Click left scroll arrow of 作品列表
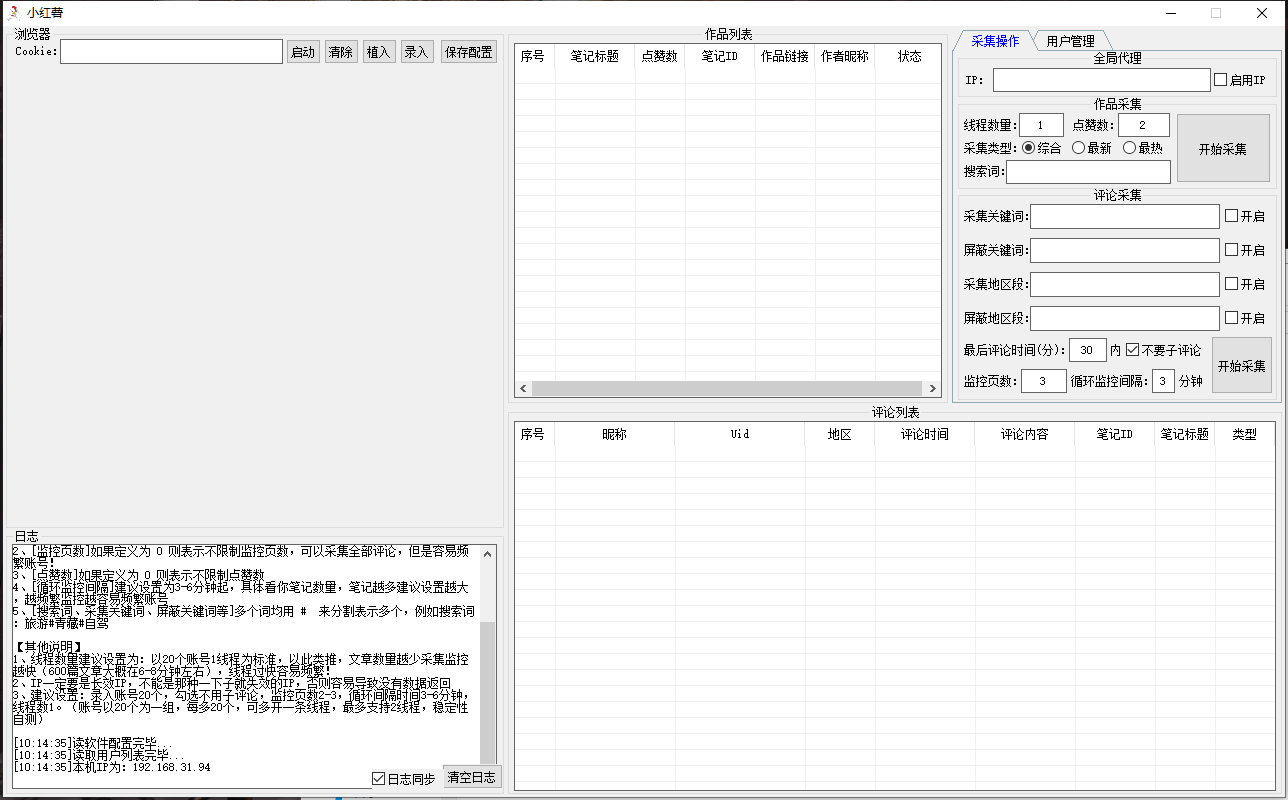The width and height of the screenshot is (1288, 800). tap(522, 389)
